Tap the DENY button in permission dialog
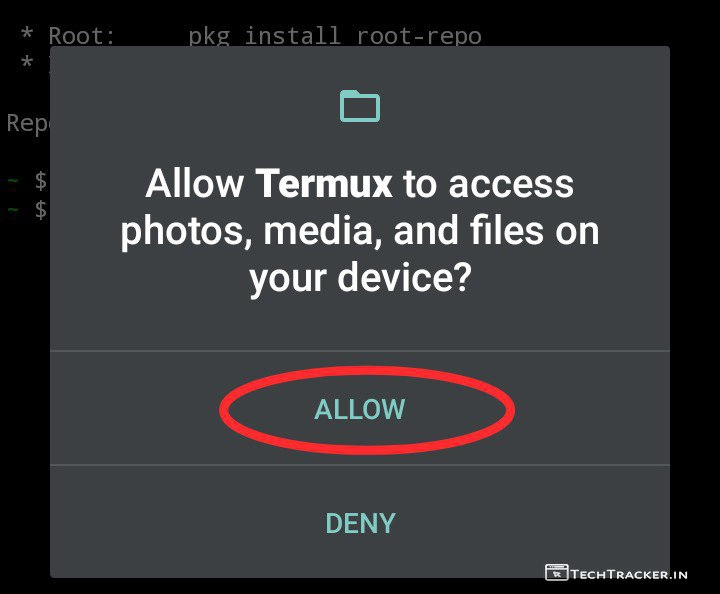This screenshot has height=594, width=720. point(360,523)
